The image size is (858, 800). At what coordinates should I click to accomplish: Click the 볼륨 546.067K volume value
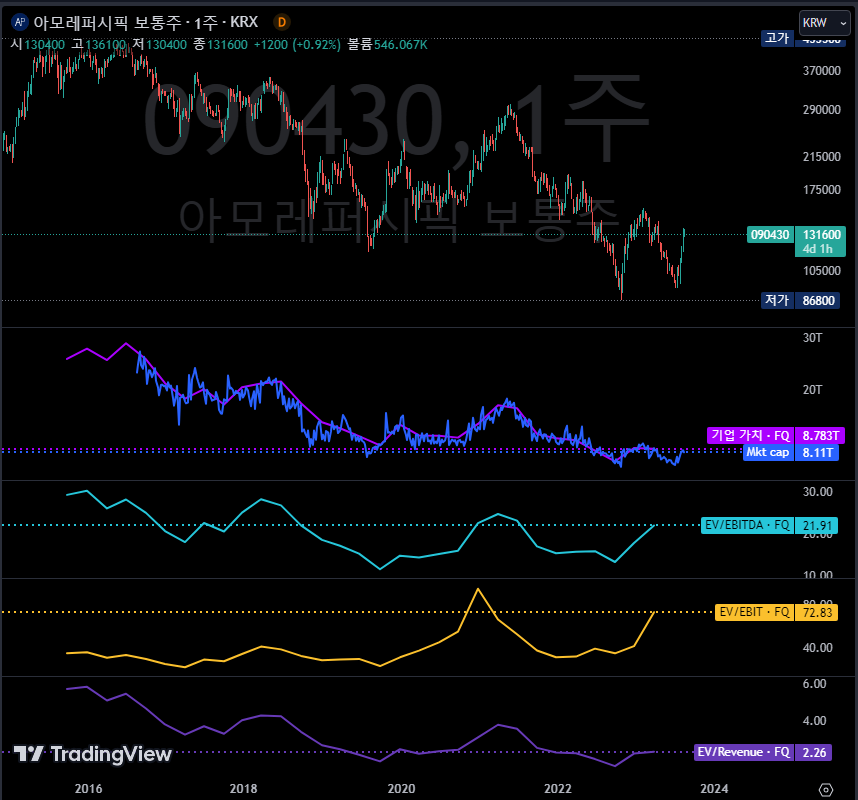387,44
